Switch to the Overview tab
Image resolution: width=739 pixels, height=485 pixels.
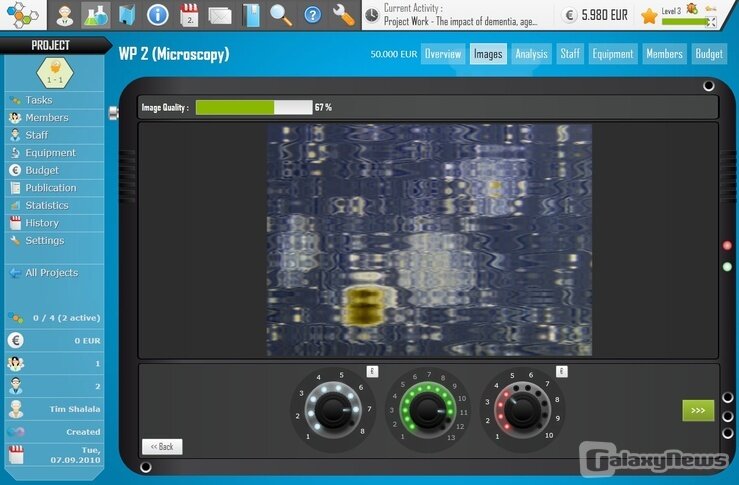point(442,54)
